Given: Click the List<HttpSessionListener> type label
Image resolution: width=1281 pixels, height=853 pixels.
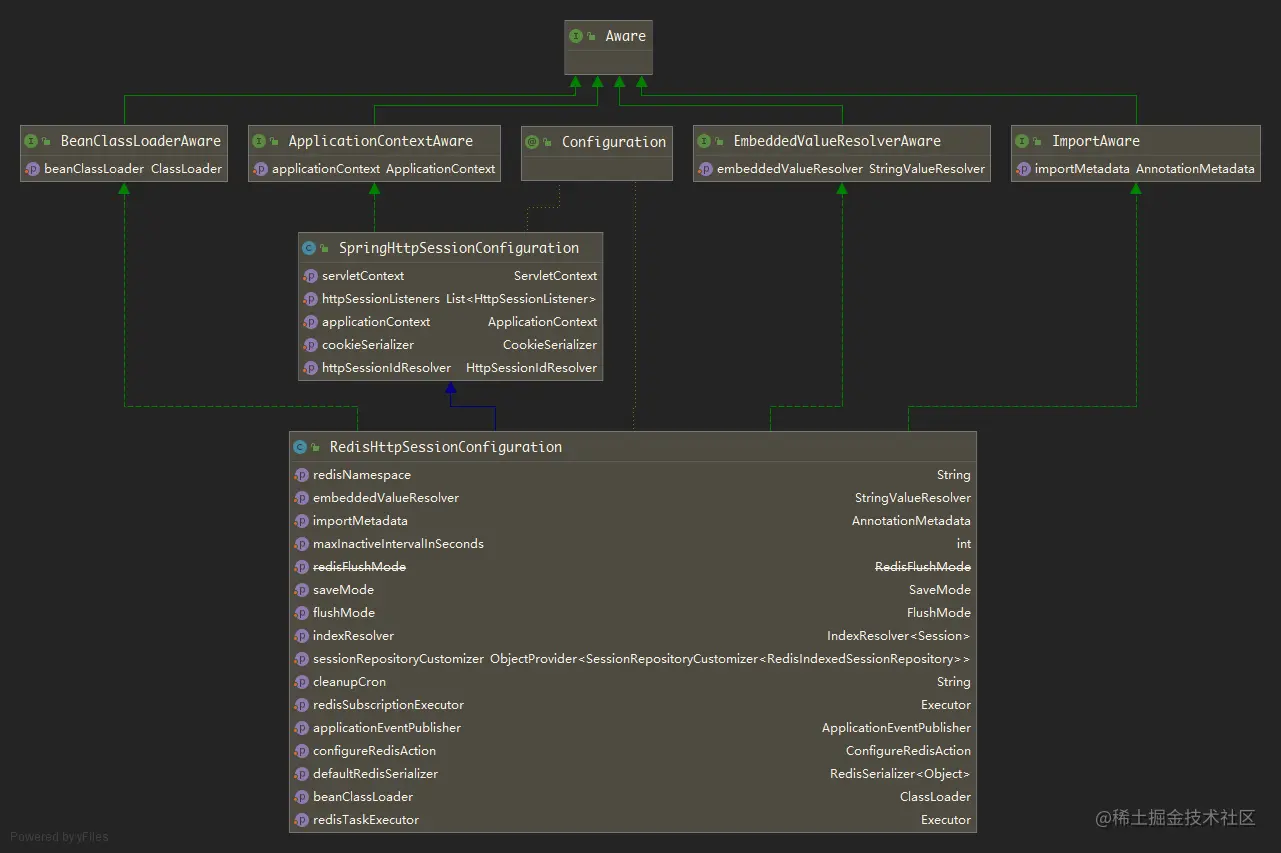Looking at the screenshot, I should (521, 299).
